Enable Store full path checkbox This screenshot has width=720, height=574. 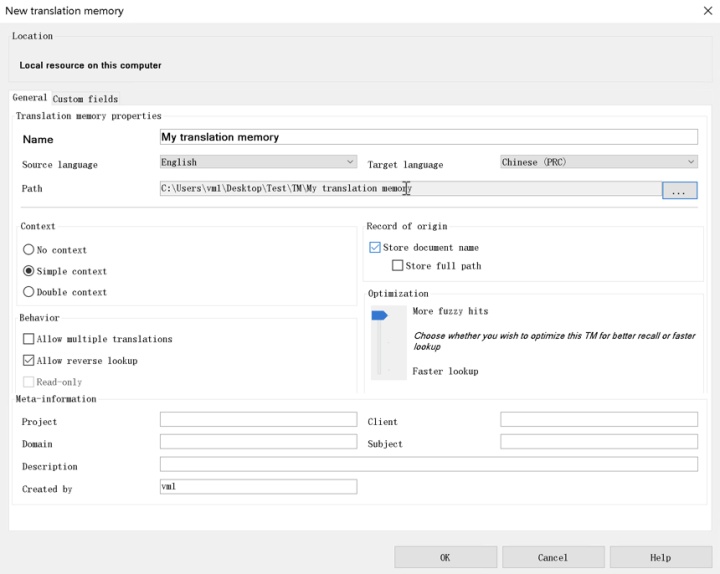pyautogui.click(x=397, y=265)
